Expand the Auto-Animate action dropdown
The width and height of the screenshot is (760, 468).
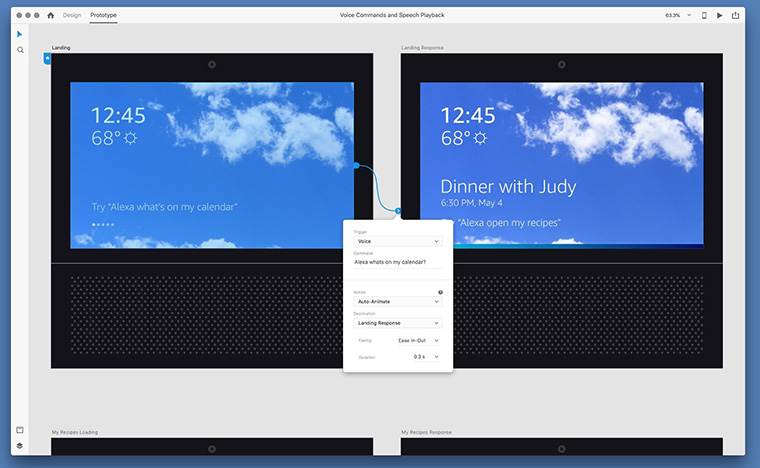(398, 301)
